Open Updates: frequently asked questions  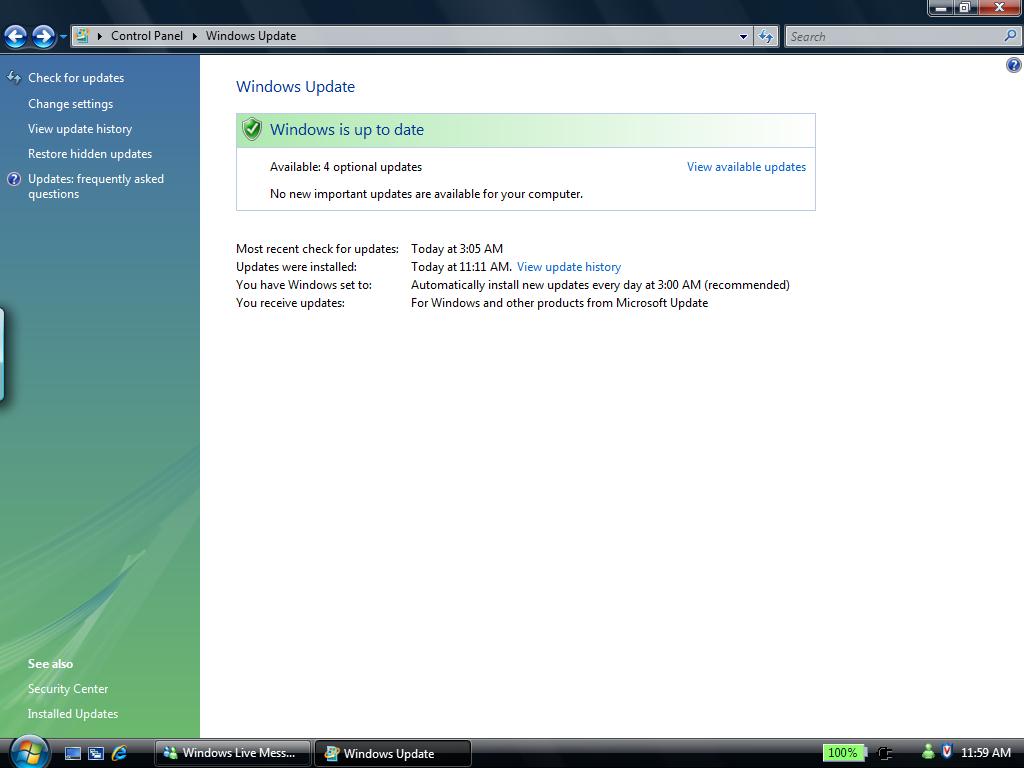(x=96, y=186)
